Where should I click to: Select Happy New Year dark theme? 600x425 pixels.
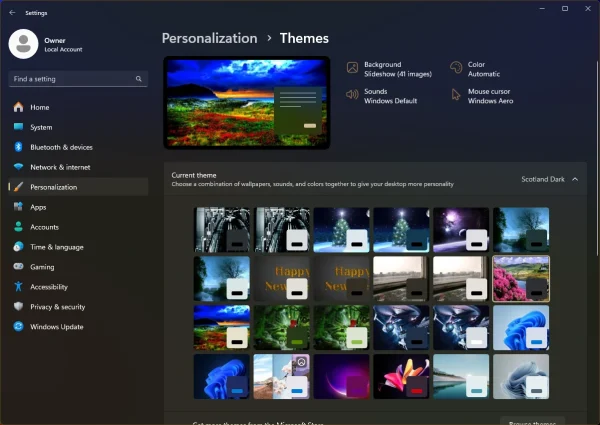[342, 279]
